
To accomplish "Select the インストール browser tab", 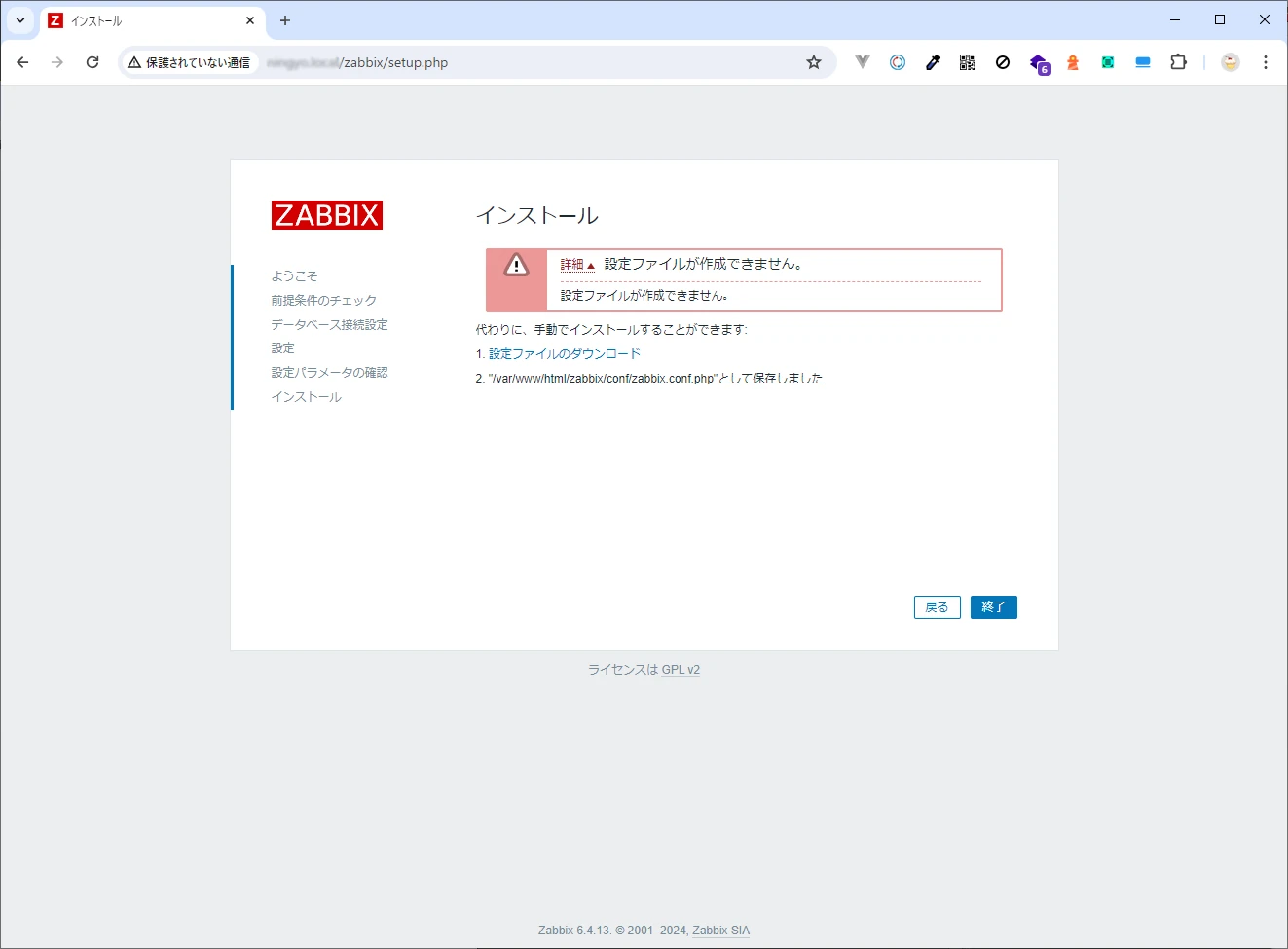I will [x=151, y=20].
